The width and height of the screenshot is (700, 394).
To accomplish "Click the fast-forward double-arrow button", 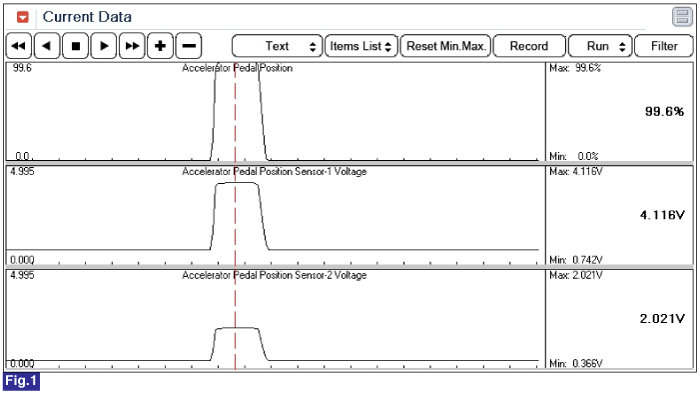I will point(132,46).
